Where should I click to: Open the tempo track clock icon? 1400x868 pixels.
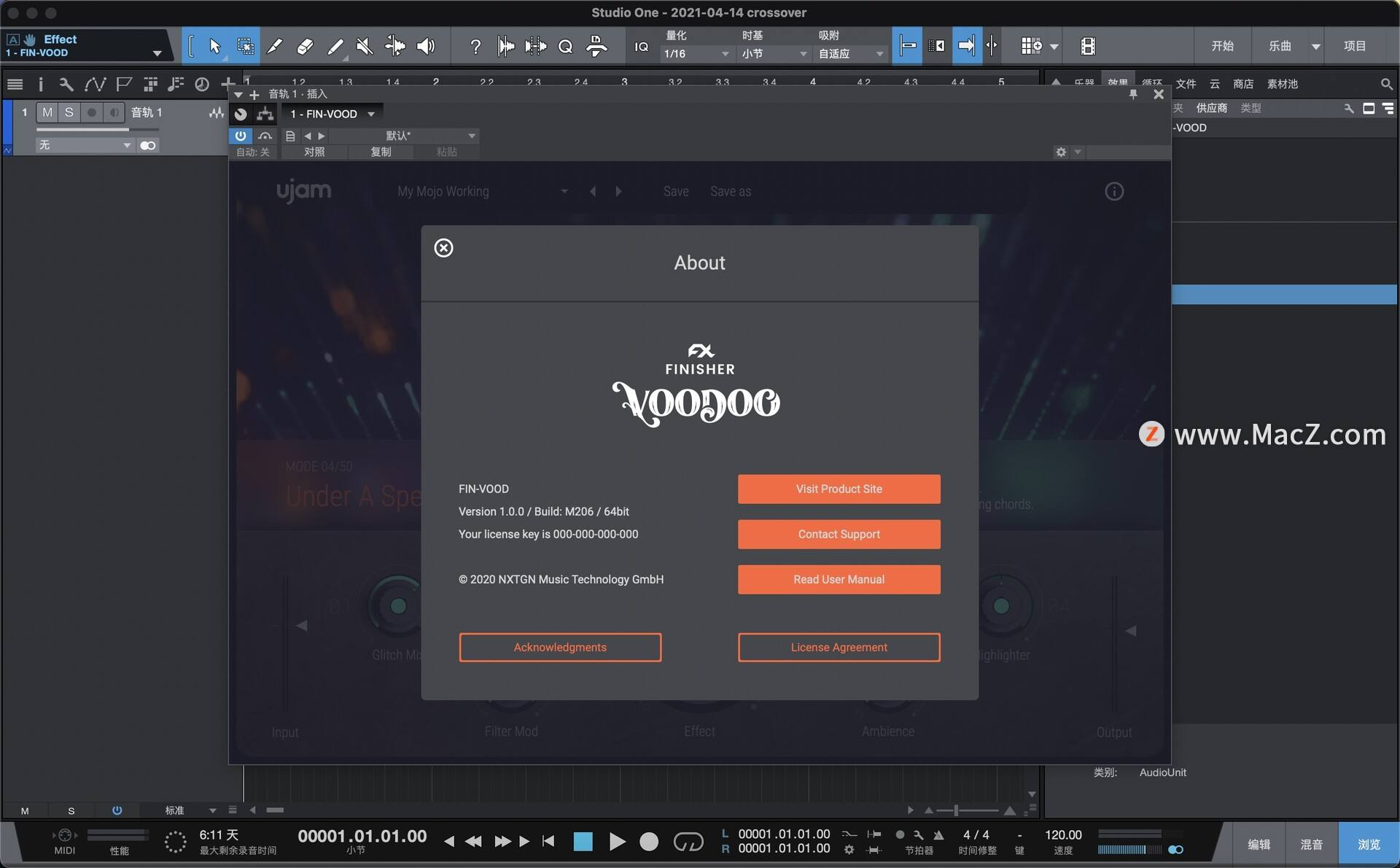(x=202, y=84)
